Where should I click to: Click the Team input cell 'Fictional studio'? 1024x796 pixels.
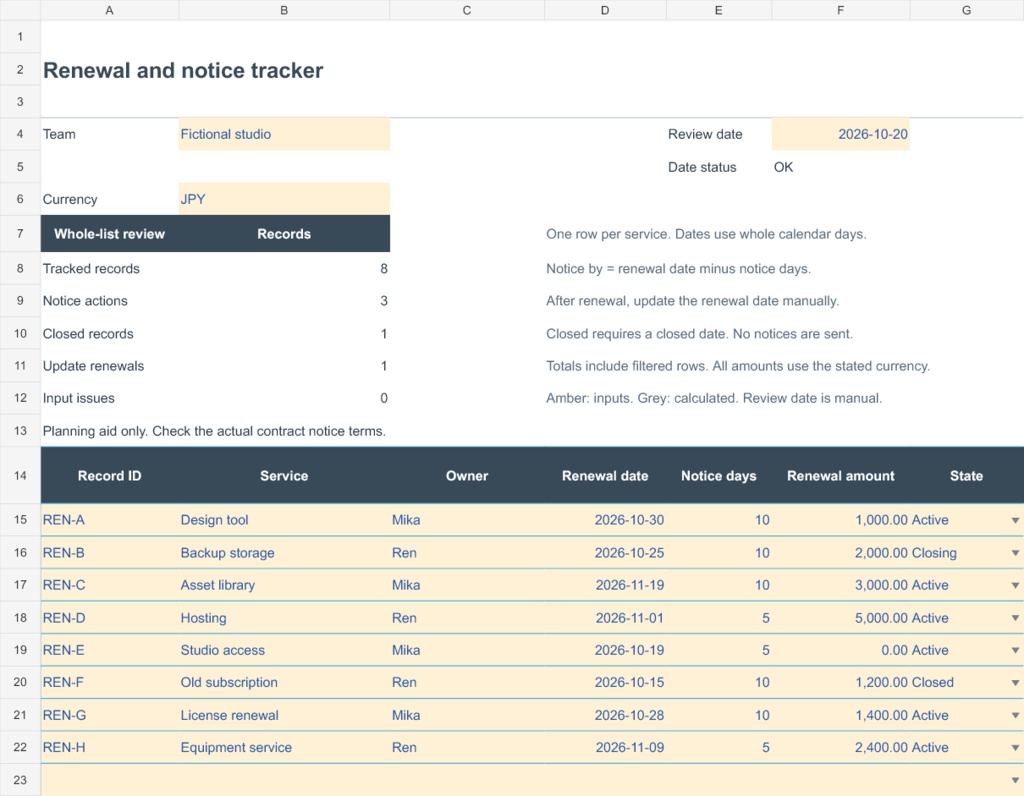284,135
